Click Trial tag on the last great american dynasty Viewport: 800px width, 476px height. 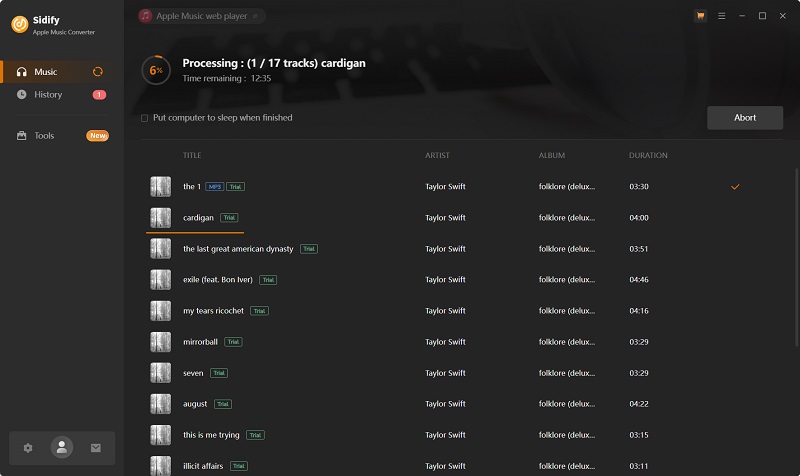[309, 249]
